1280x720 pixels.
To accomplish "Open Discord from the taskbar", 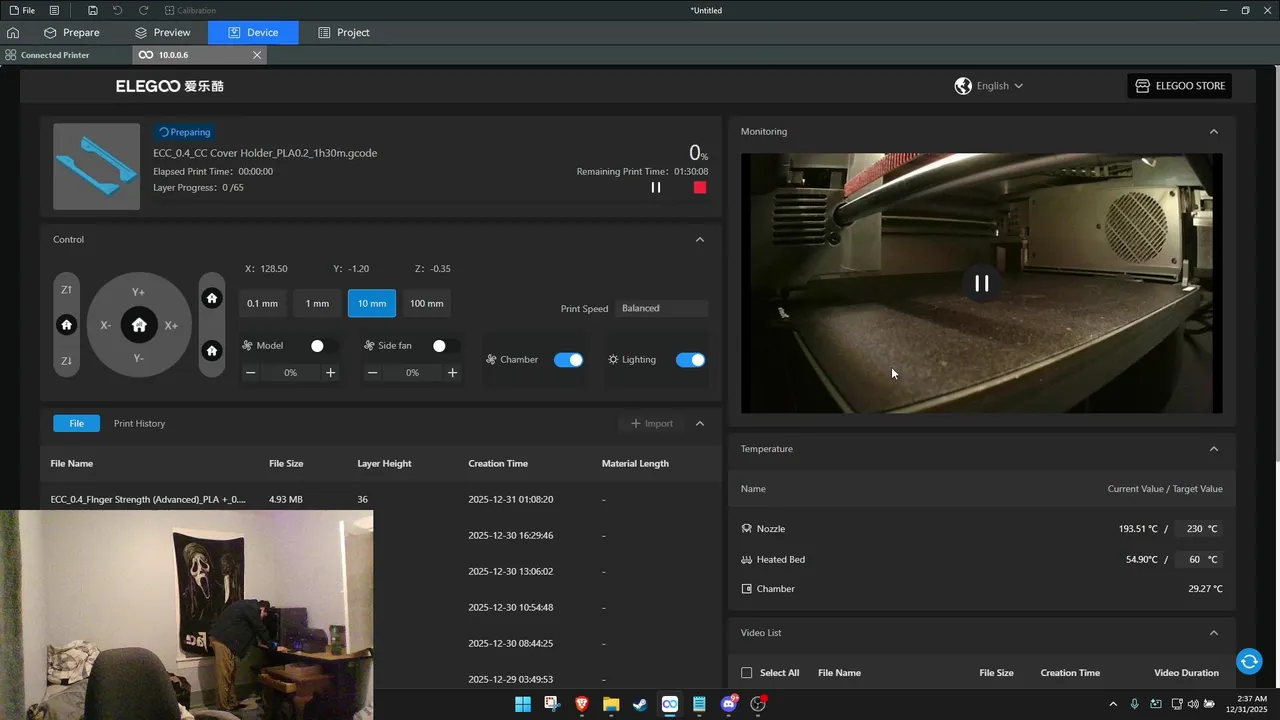I will (729, 704).
